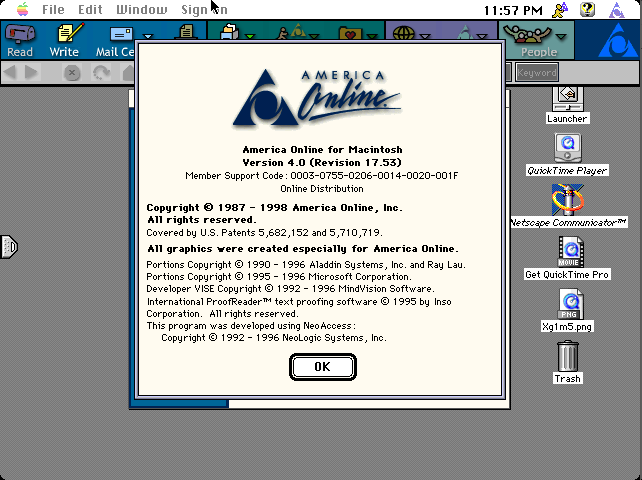Click the "All rights reserved." bold line
This screenshot has width=642, height=480.
coord(201,220)
